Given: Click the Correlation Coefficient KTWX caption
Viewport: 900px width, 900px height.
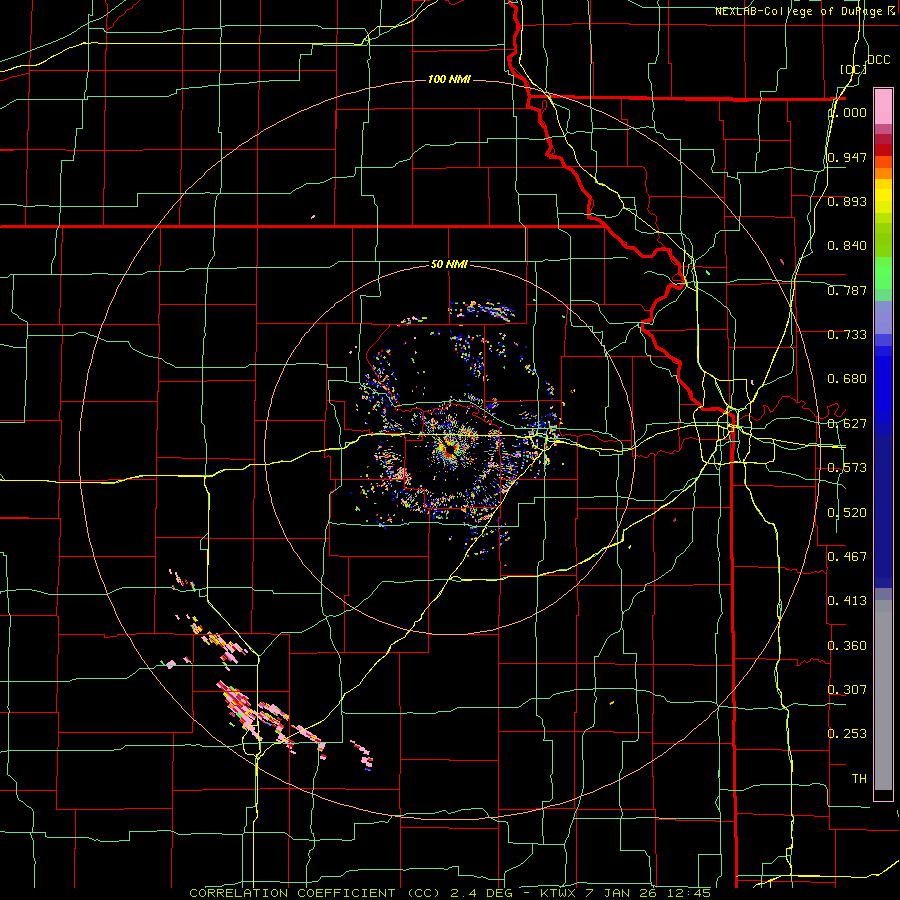Looking at the screenshot, I should pyautogui.click(x=450, y=893).
